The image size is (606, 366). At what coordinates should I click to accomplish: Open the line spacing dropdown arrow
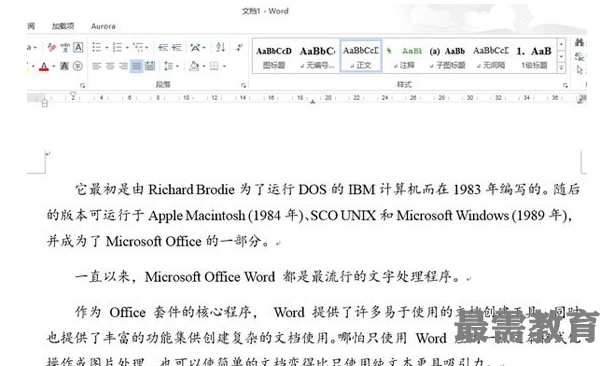pos(177,66)
